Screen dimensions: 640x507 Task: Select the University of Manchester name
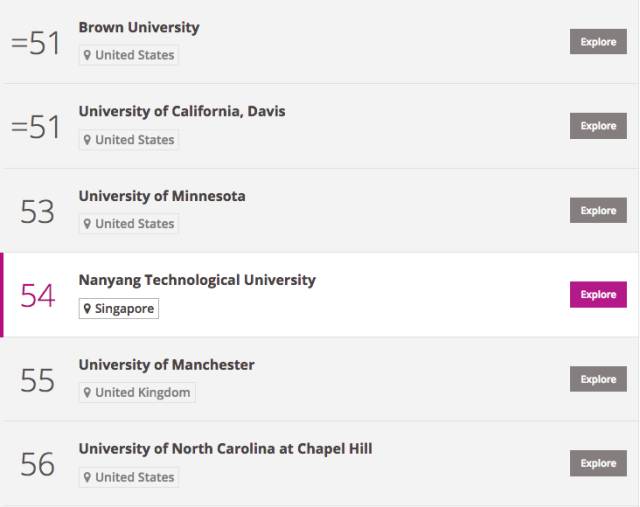point(166,365)
